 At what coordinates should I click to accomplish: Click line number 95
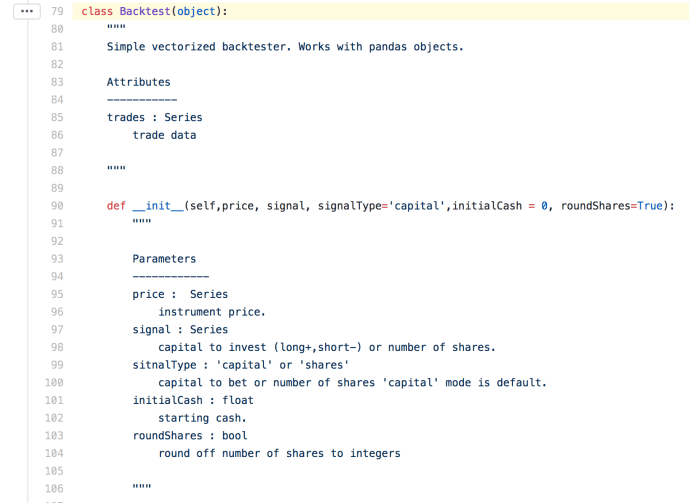click(57, 294)
